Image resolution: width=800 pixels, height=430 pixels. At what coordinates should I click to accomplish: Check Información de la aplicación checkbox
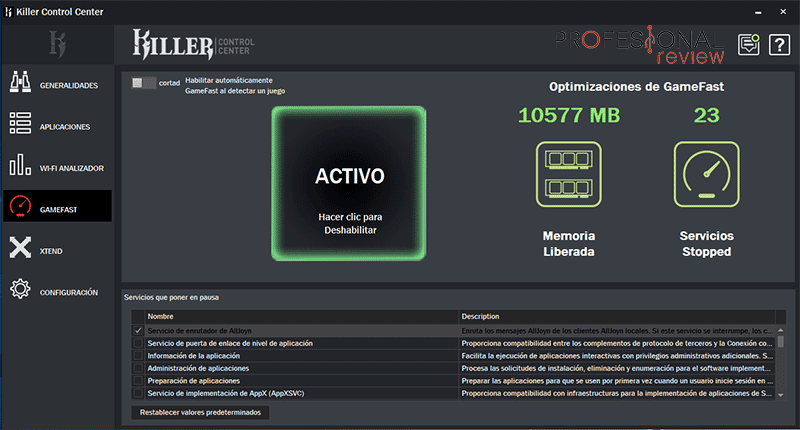(138, 356)
